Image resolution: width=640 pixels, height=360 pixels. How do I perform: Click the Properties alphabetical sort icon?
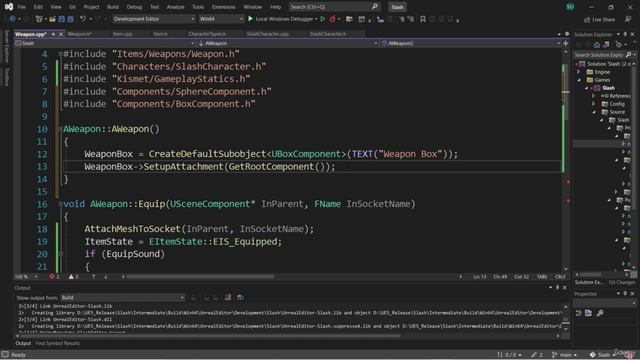click(x=588, y=313)
